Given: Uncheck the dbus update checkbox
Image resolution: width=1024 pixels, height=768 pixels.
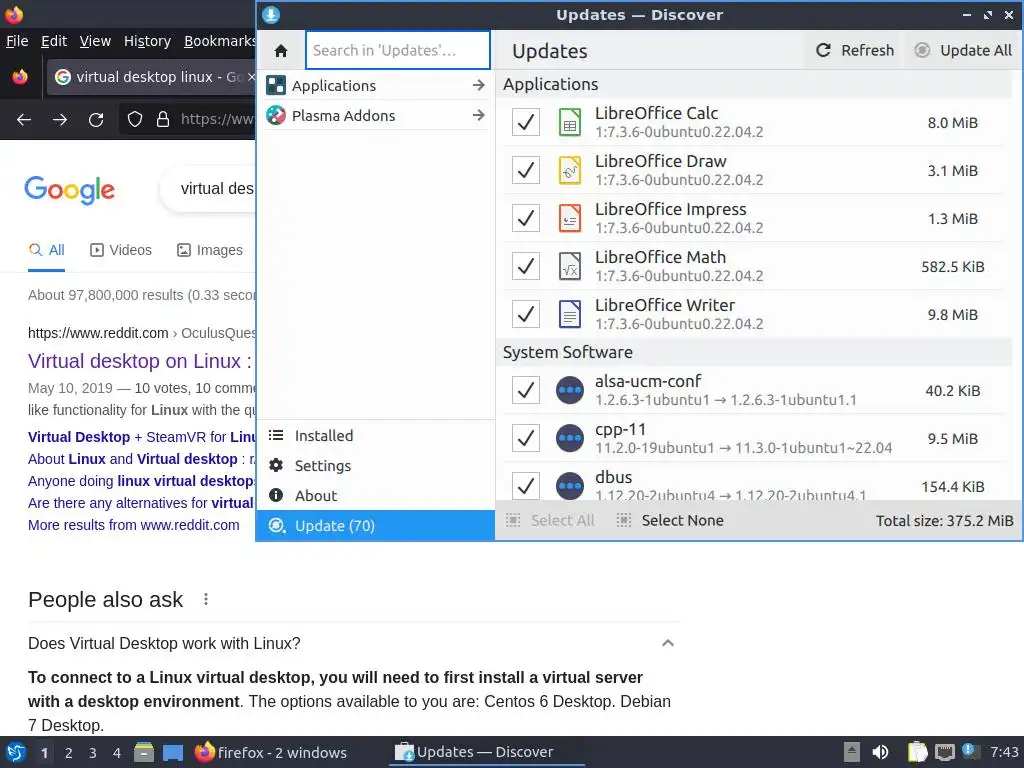Looking at the screenshot, I should [x=526, y=486].
